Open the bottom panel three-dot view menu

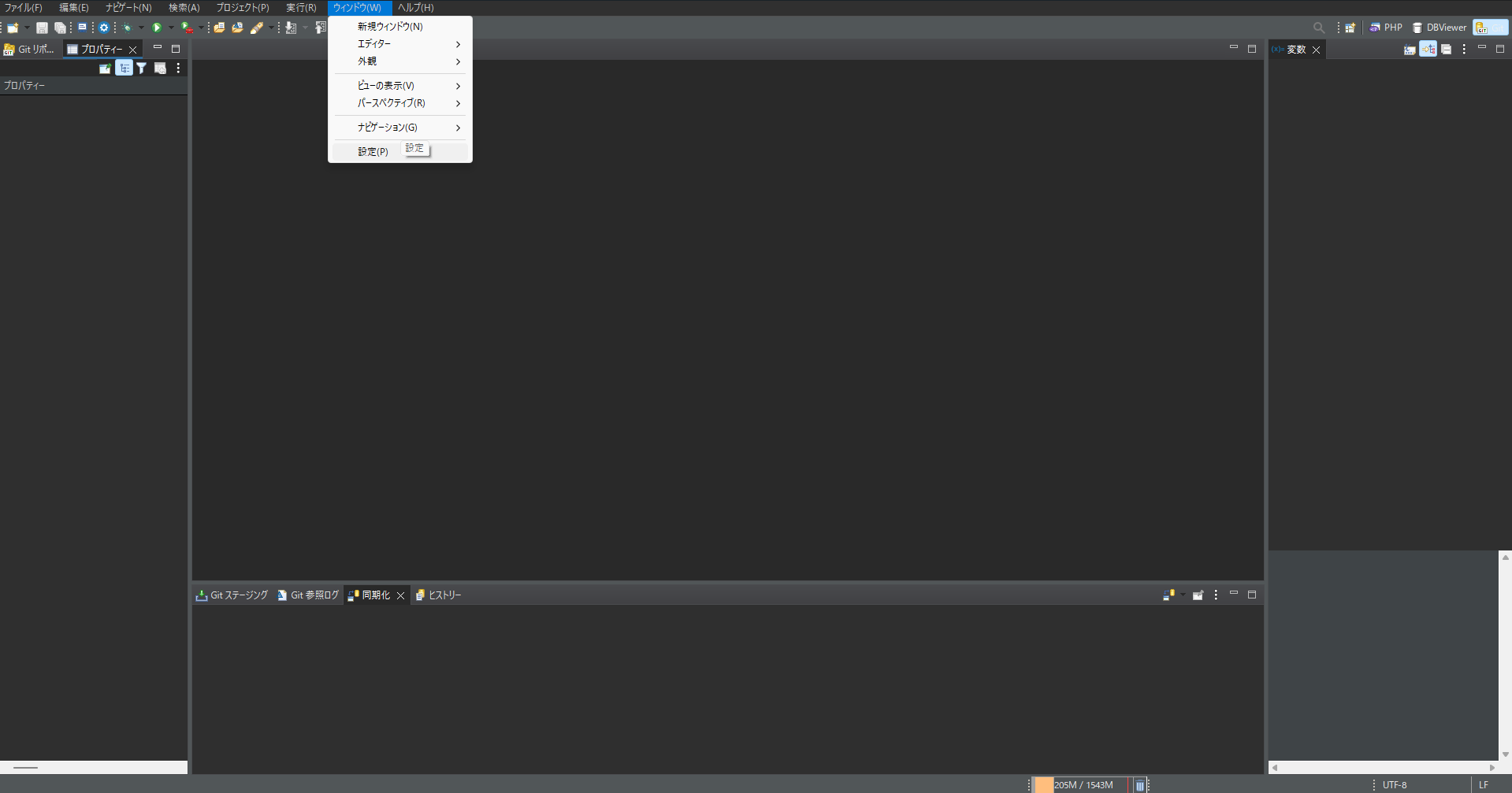click(x=1216, y=595)
